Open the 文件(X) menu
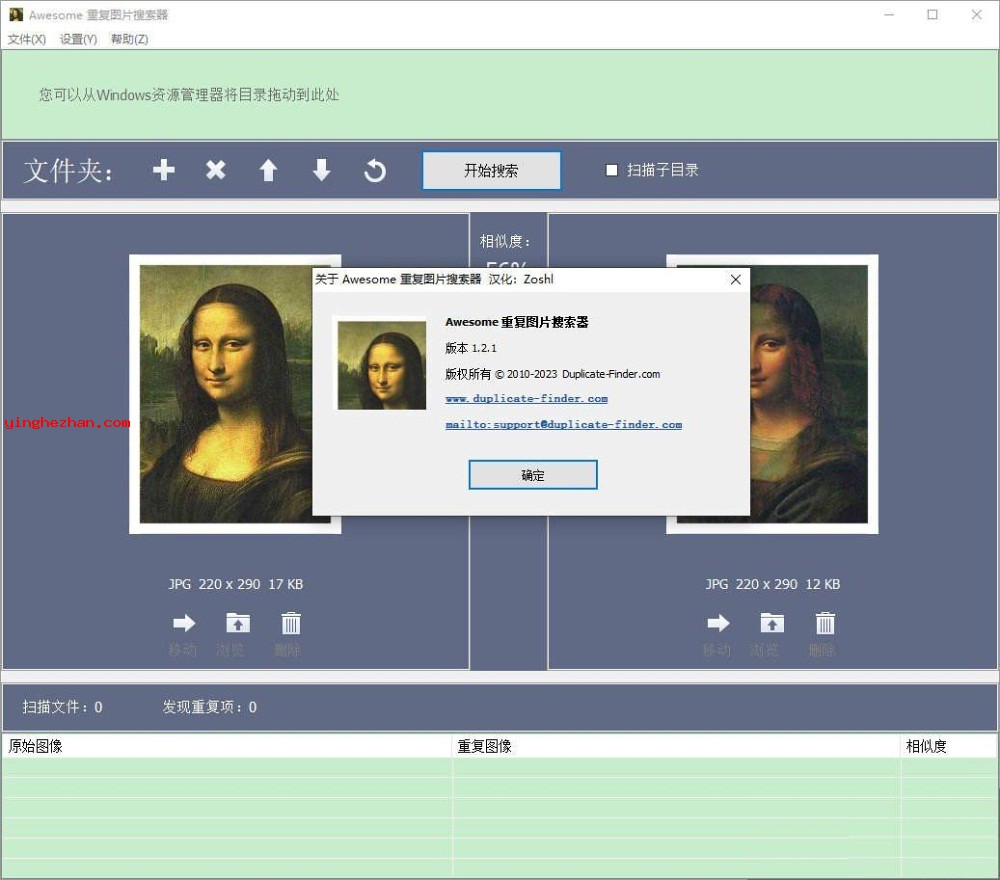 (27, 39)
